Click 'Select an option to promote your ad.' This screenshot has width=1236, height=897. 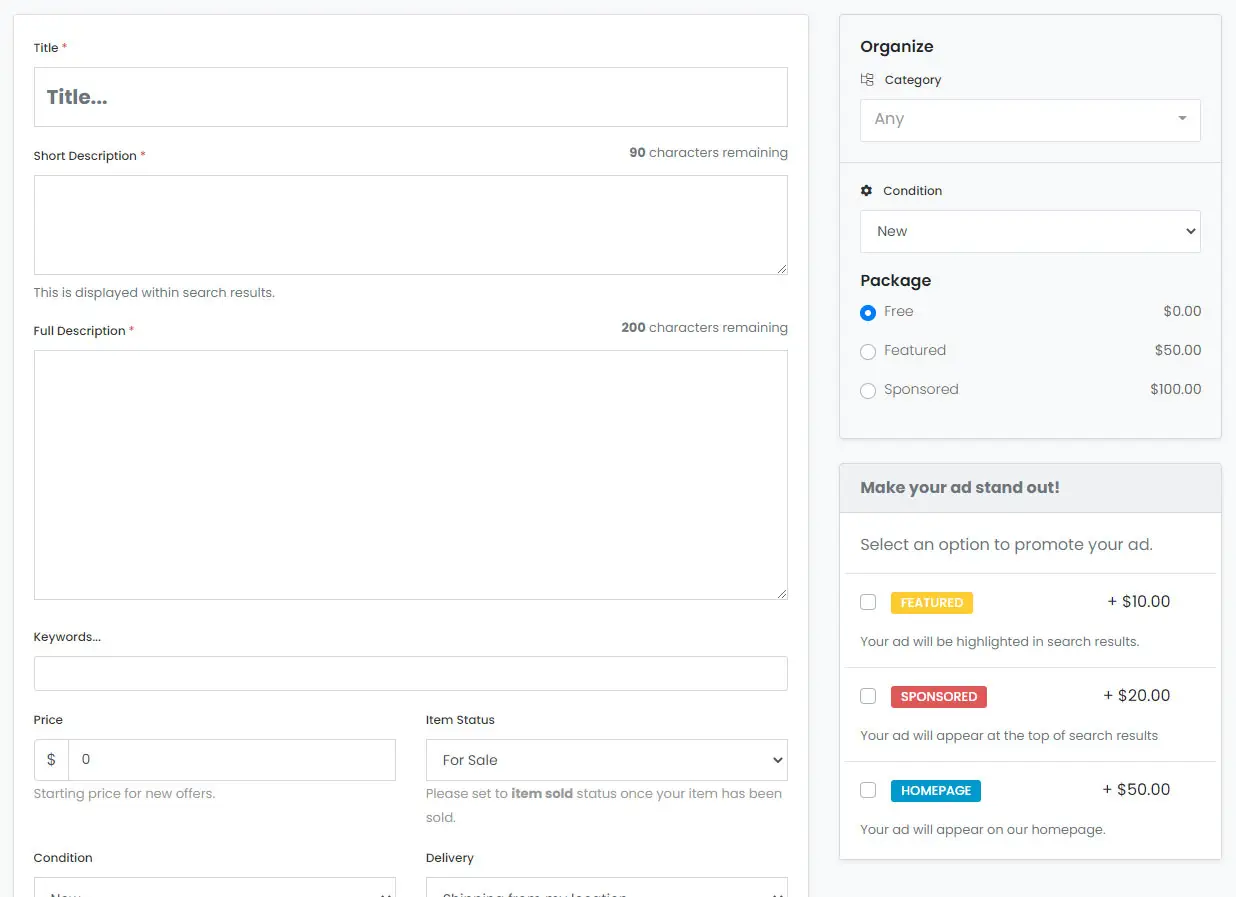coord(1006,545)
